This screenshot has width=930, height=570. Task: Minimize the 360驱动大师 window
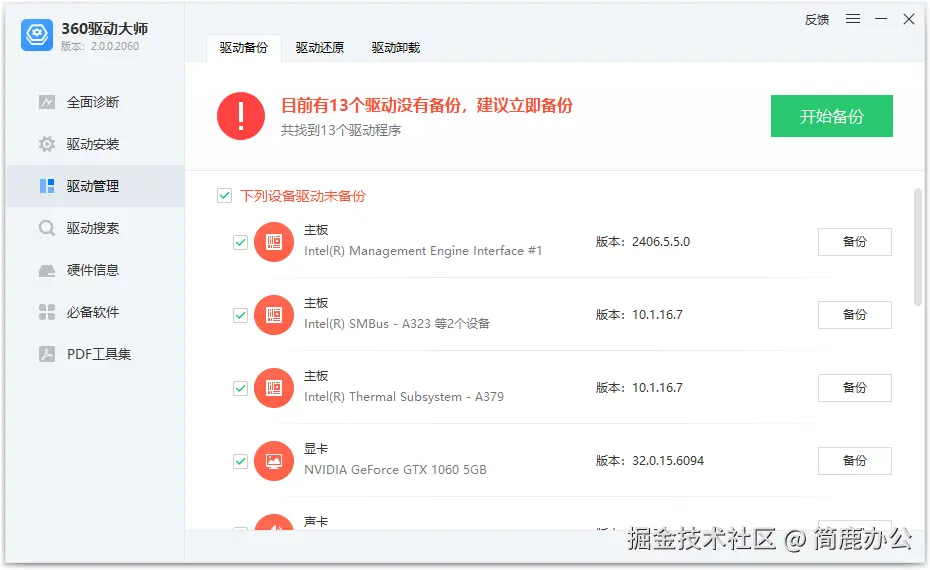point(881,19)
